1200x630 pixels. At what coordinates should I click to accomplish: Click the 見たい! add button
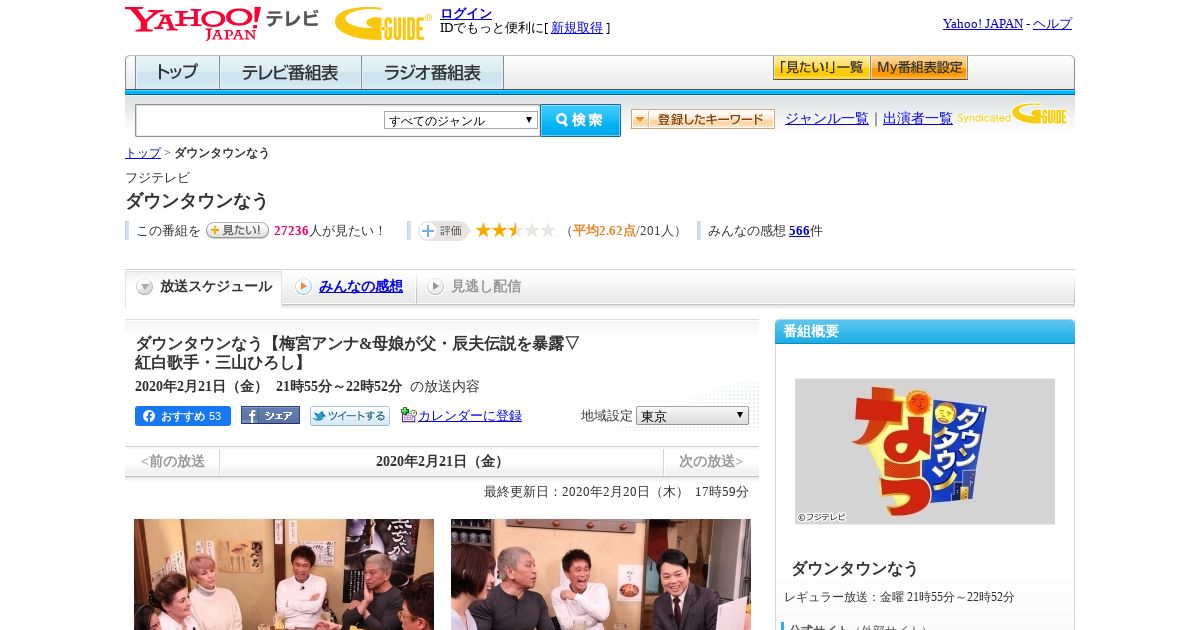[x=237, y=230]
